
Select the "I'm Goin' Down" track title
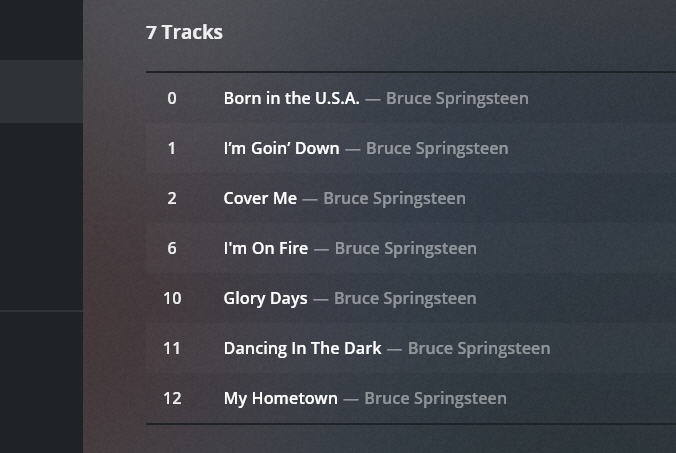pos(281,148)
